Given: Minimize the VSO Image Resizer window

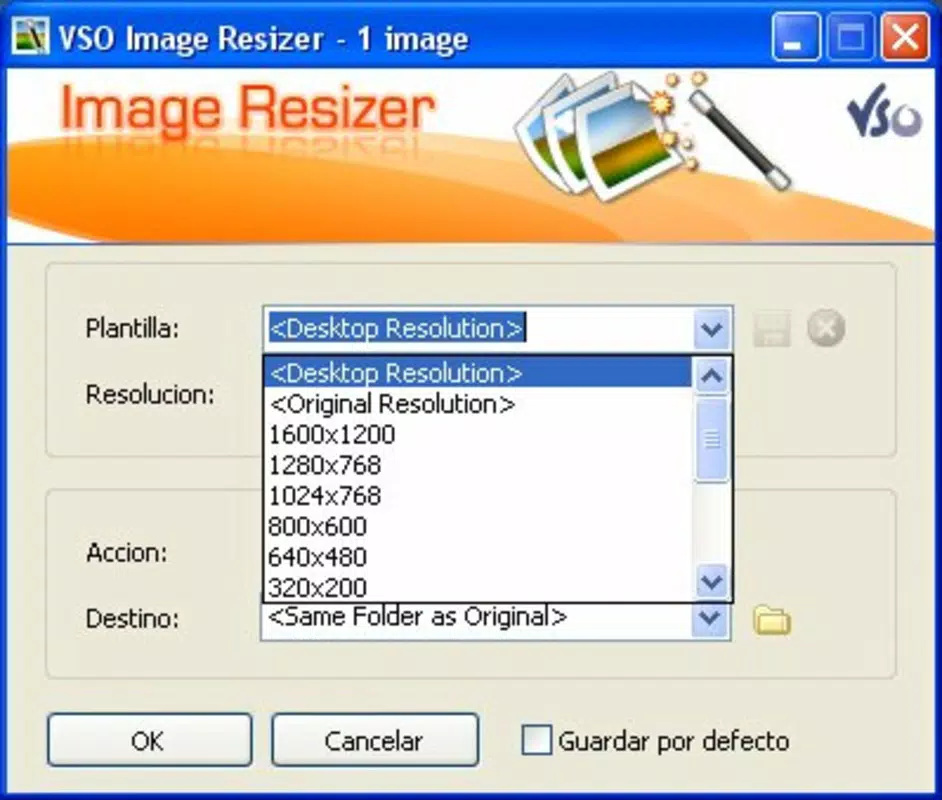Looking at the screenshot, I should click(x=796, y=38).
